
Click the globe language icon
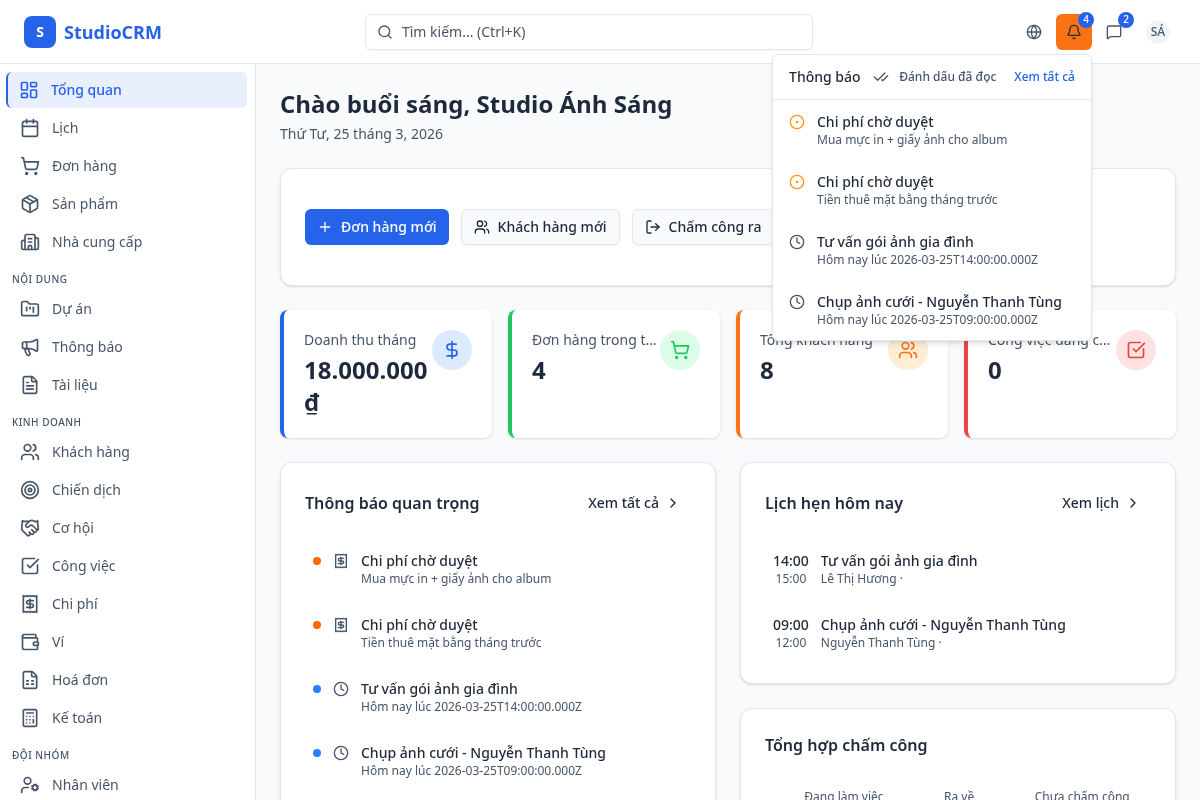pyautogui.click(x=1034, y=32)
